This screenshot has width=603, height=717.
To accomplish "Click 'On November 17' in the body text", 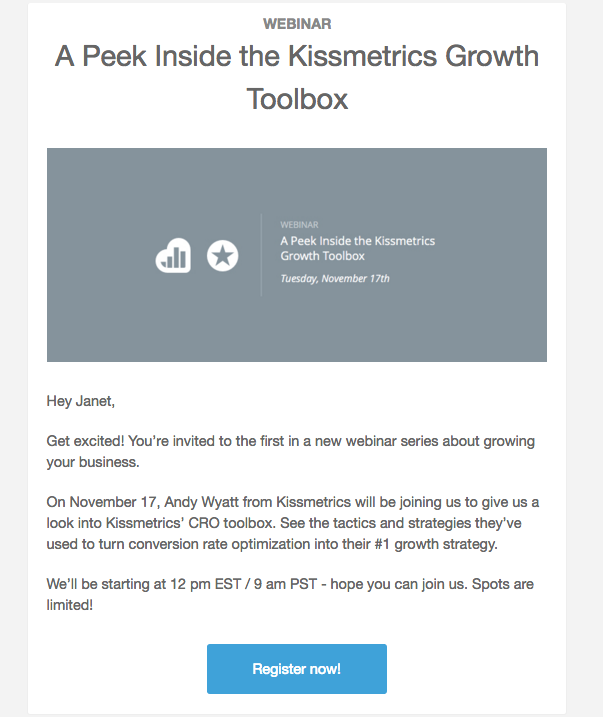I will (x=105, y=501).
